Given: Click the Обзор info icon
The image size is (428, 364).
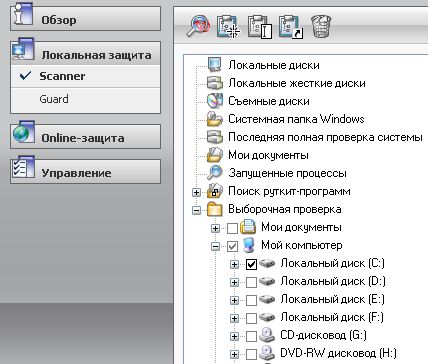Looking at the screenshot, I should point(22,14).
